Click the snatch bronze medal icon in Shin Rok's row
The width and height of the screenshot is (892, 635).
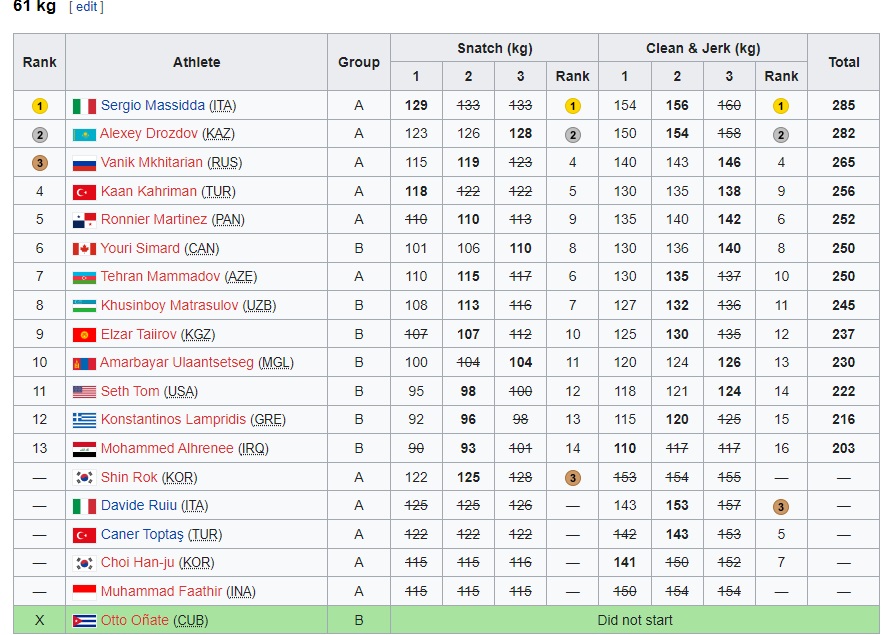coord(572,478)
